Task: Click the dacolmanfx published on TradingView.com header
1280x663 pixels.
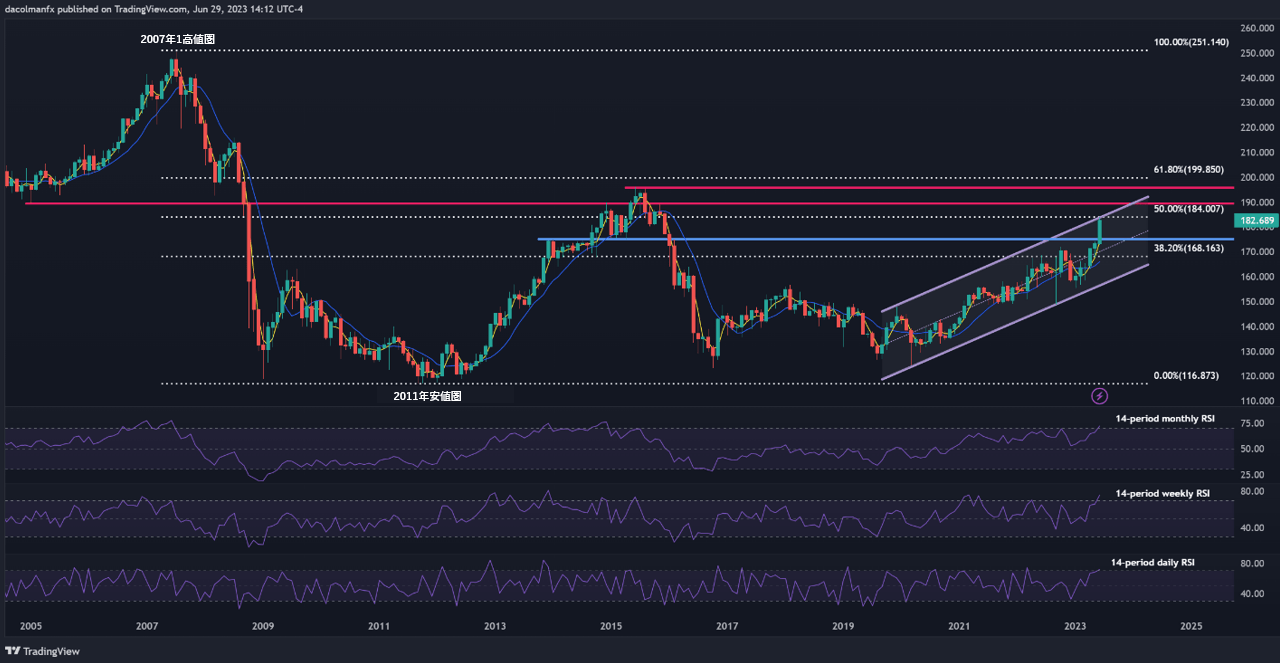Action: 156,9
